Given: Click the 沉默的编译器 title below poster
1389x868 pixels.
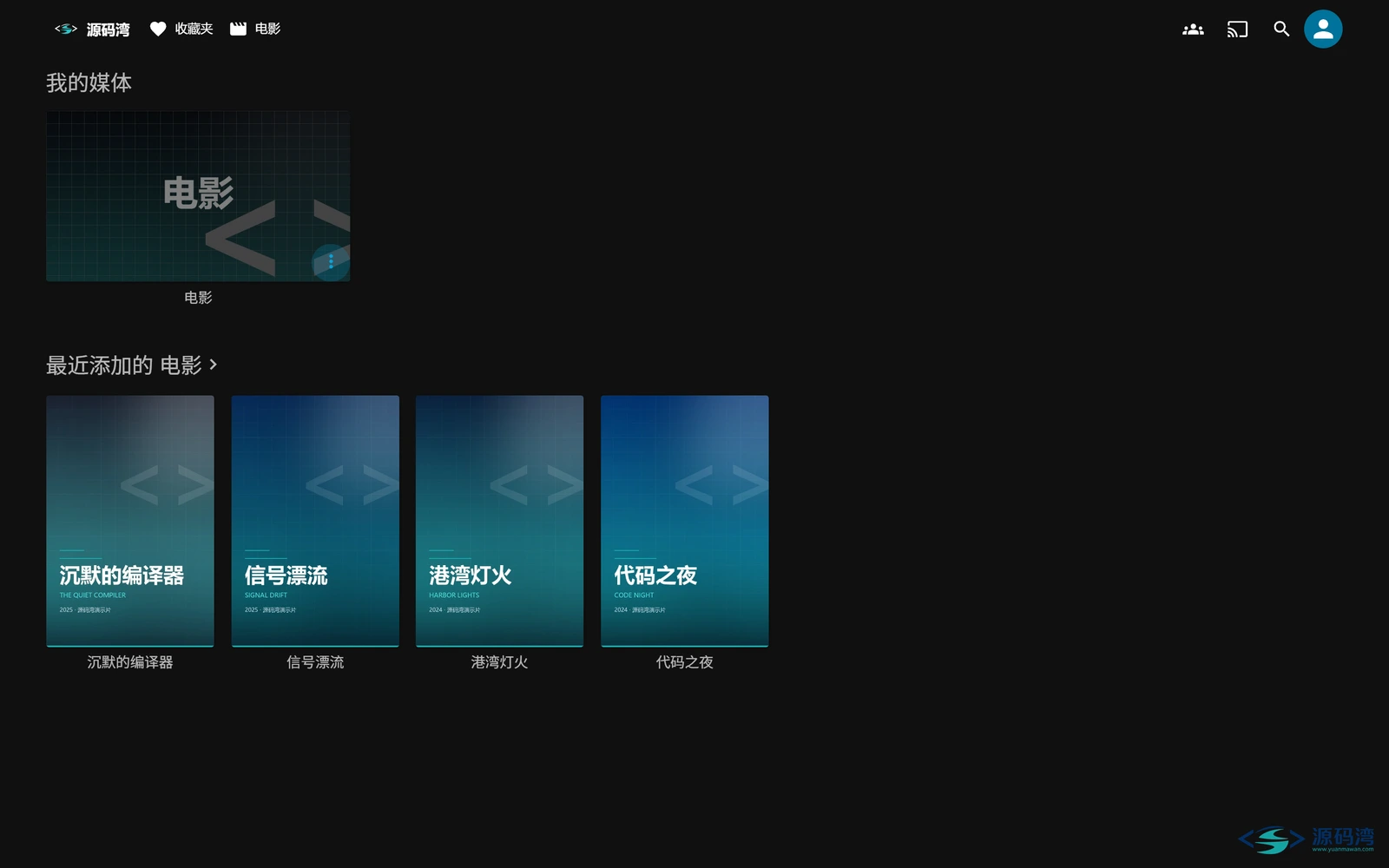Looking at the screenshot, I should [x=130, y=662].
